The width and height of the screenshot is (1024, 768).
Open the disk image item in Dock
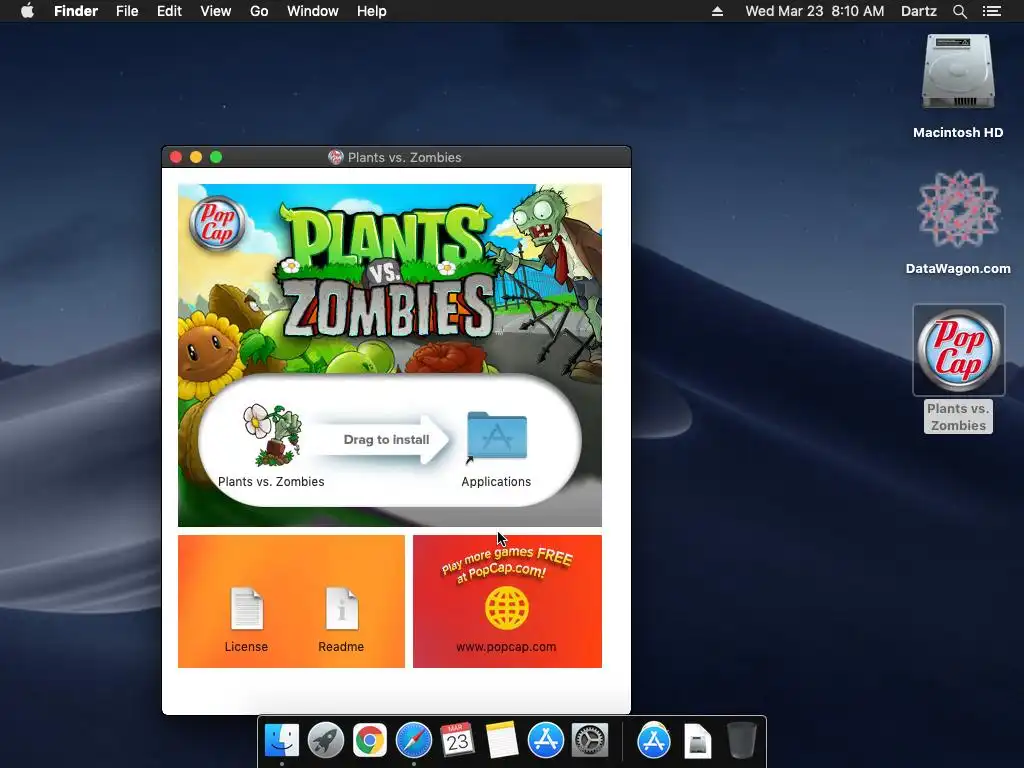[697, 741]
